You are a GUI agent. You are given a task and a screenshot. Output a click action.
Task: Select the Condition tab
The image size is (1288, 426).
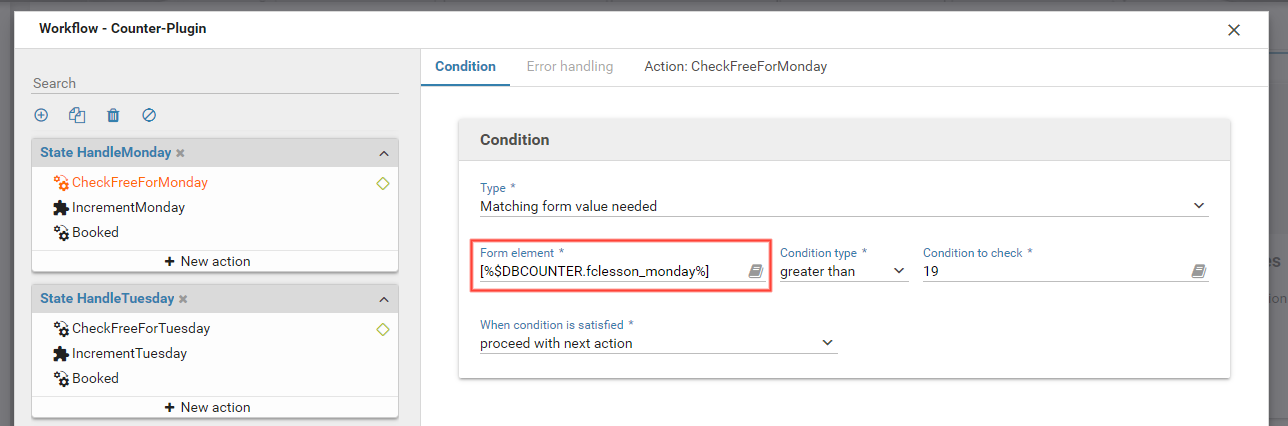click(465, 67)
